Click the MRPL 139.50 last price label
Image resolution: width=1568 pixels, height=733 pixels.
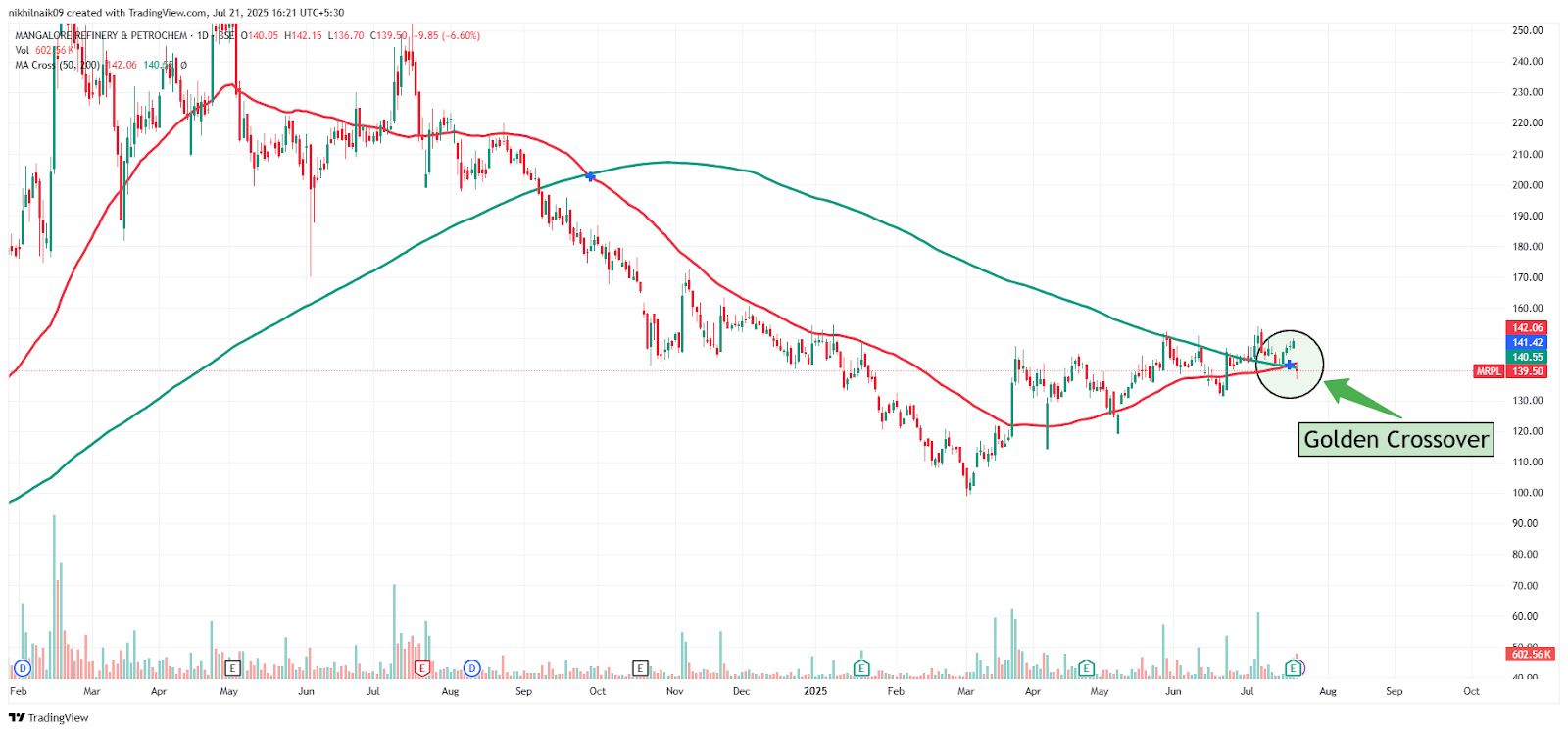pyautogui.click(x=1510, y=371)
